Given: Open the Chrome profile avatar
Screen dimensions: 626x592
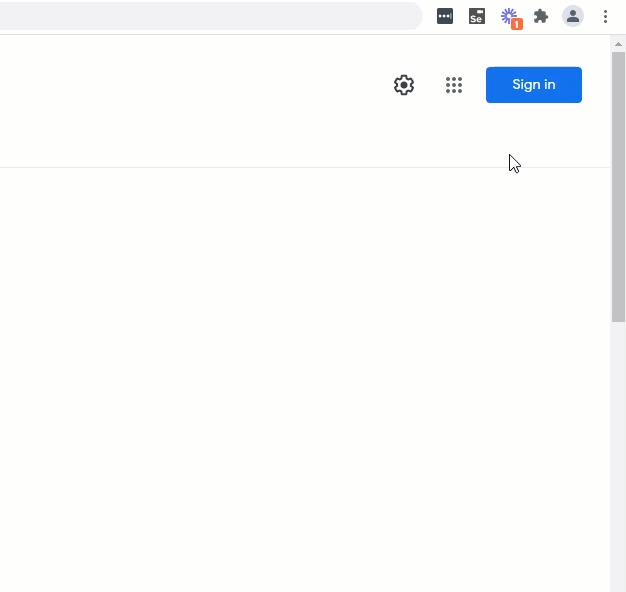Looking at the screenshot, I should tap(573, 16).
